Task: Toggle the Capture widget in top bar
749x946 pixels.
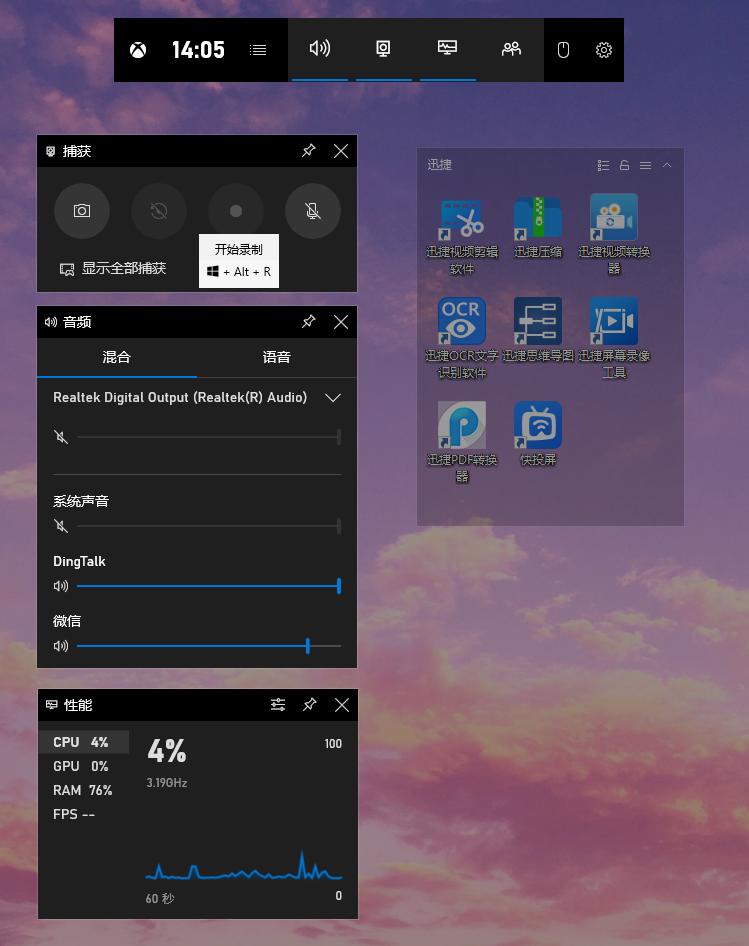Action: 383,49
